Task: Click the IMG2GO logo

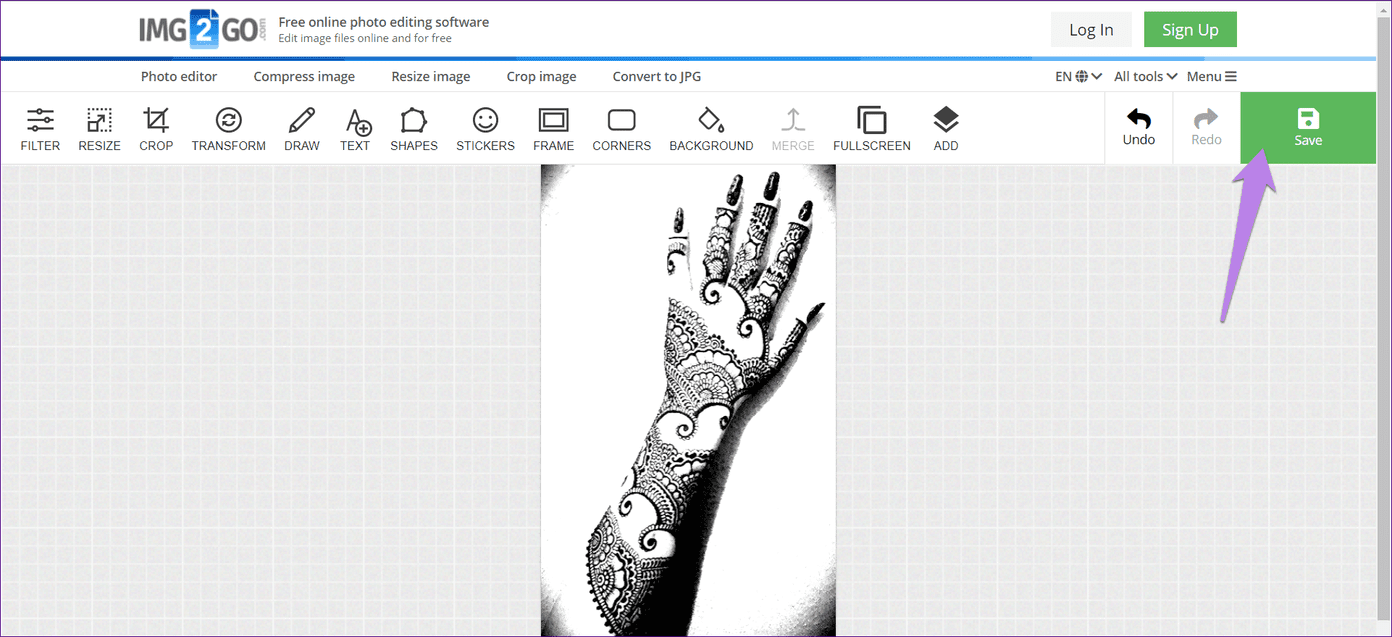Action: pyautogui.click(x=203, y=30)
